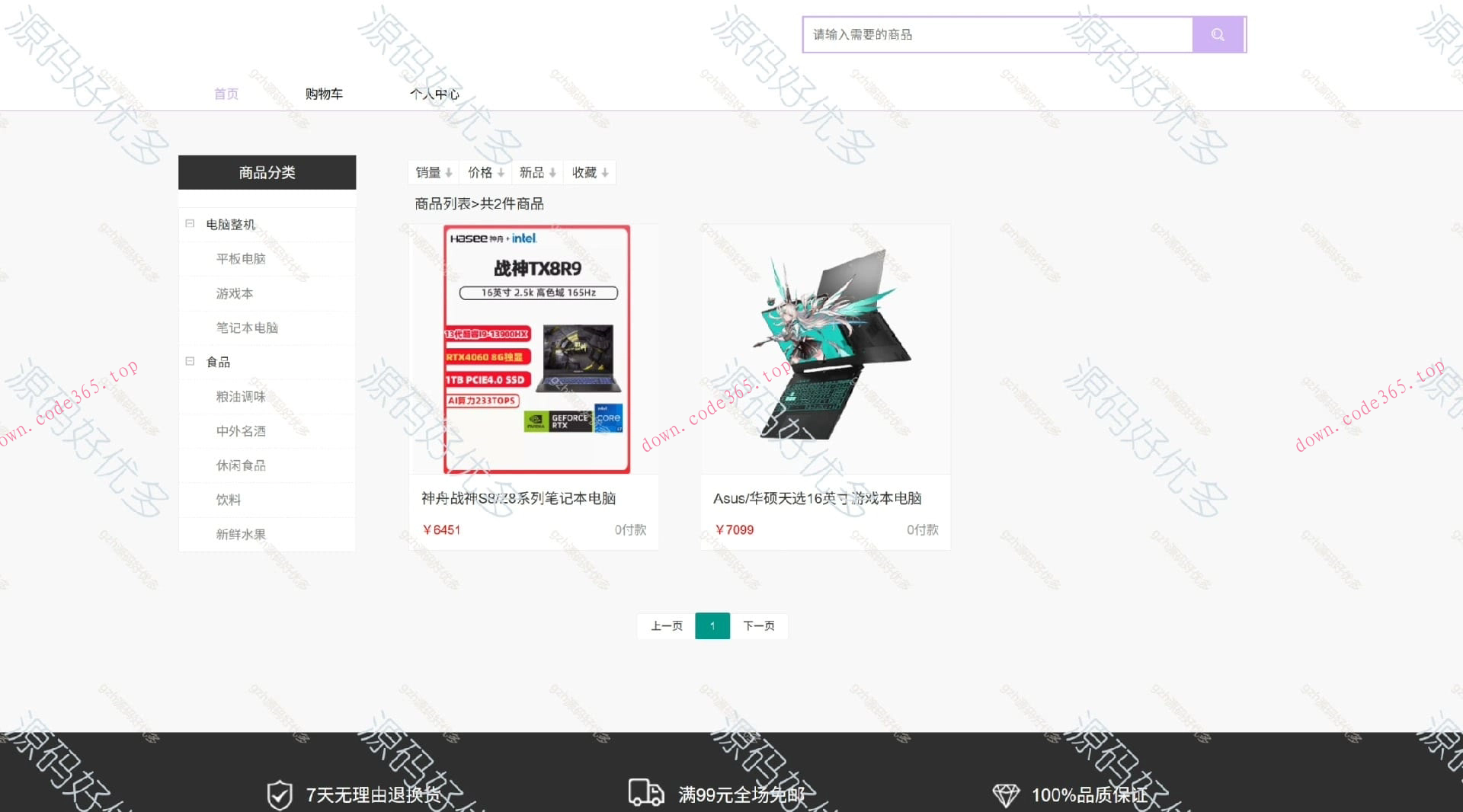Viewport: 1463px width, 812px height.
Task: Click the 收藏 sort arrow icon
Action: [604, 172]
